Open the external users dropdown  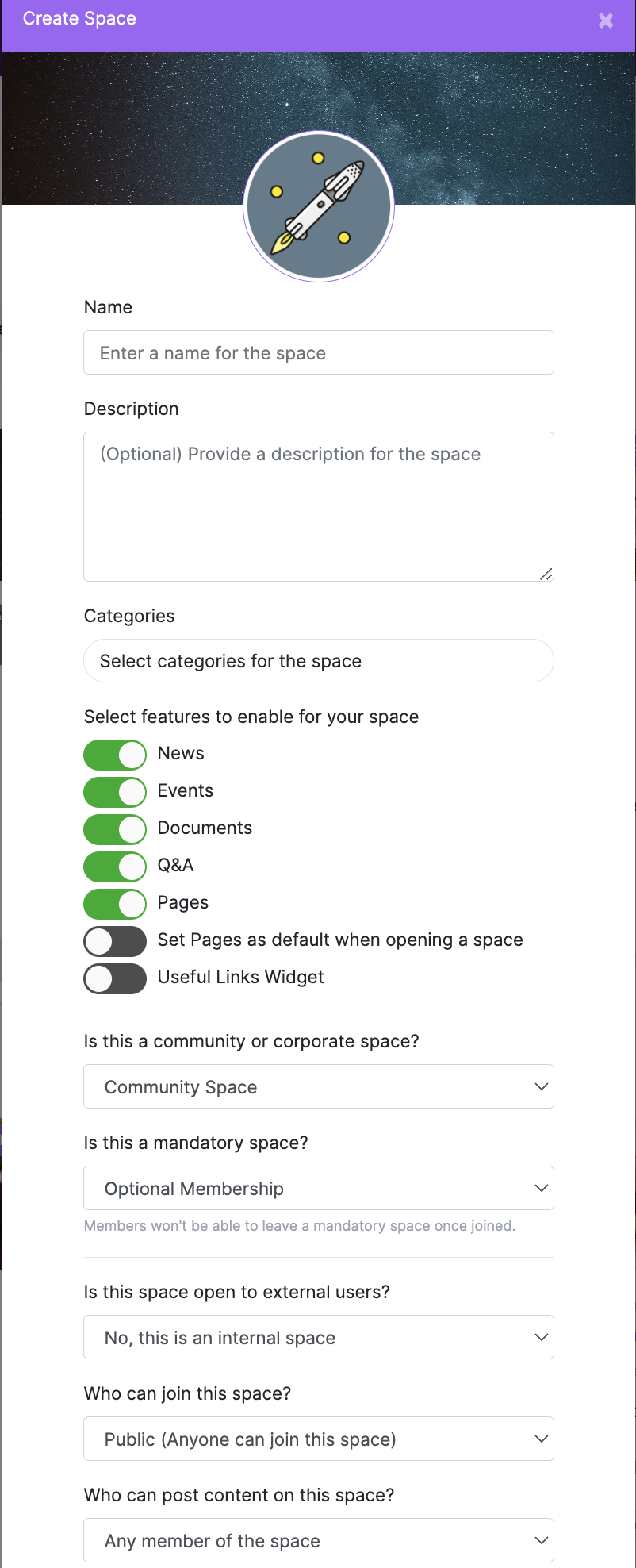(x=318, y=1337)
